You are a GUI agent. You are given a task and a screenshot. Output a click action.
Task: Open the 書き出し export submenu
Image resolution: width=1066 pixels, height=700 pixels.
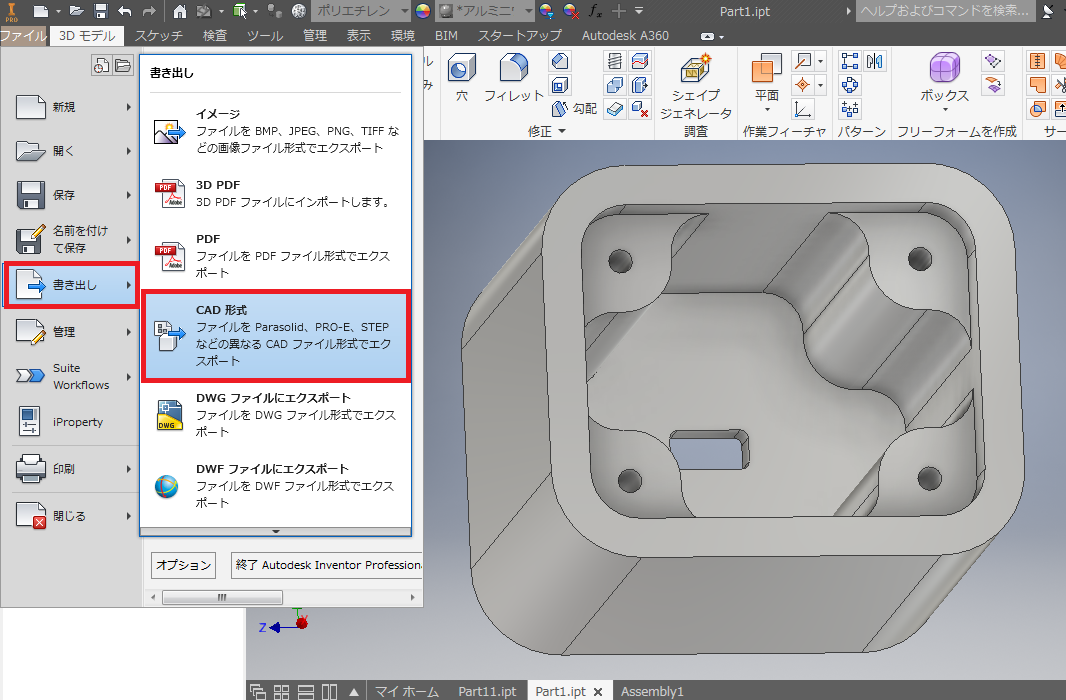pyautogui.click(x=72, y=285)
